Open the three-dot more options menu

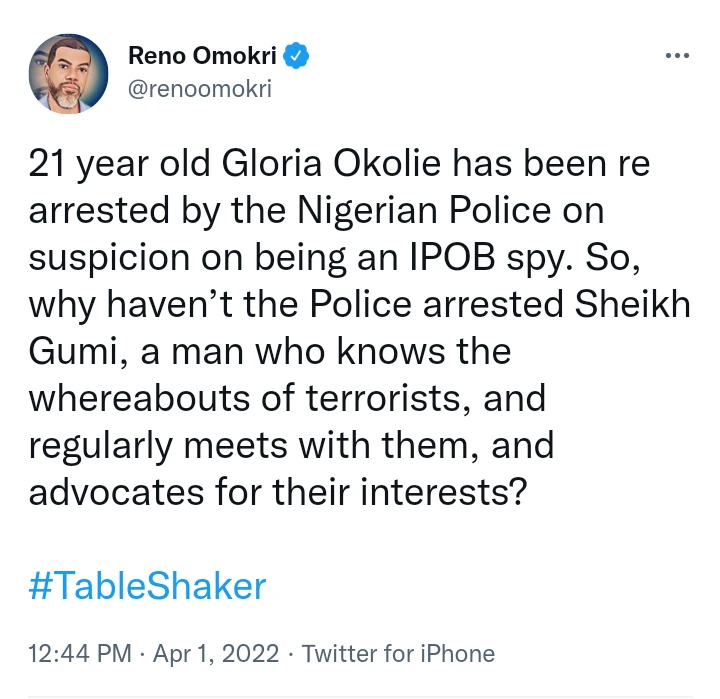click(x=677, y=55)
